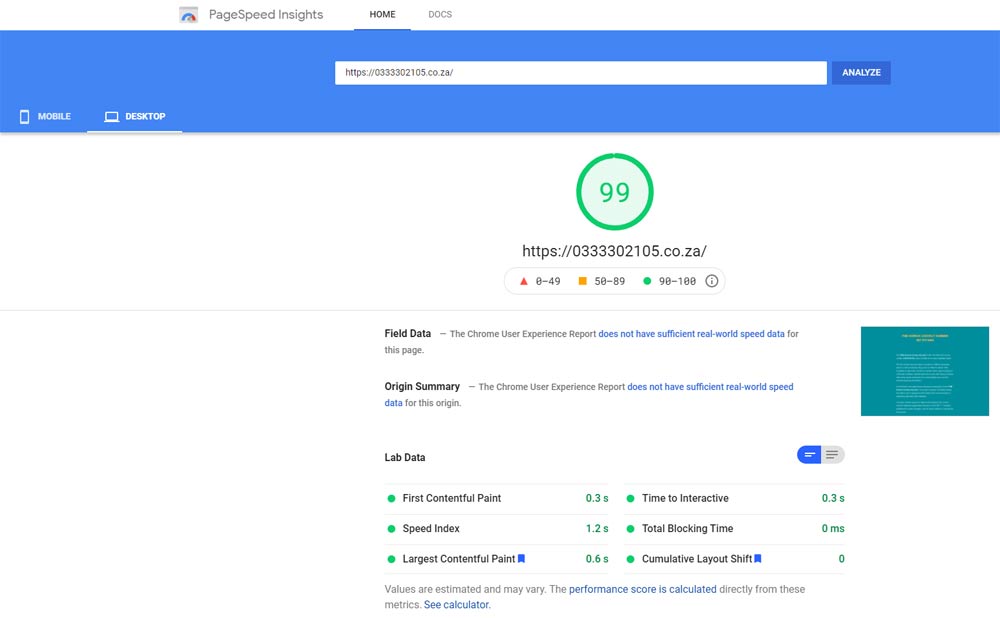Image resolution: width=1000 pixels, height=618 pixels.
Task: Click the Cumulative Layout Shift bookmark icon
Action: click(x=758, y=559)
